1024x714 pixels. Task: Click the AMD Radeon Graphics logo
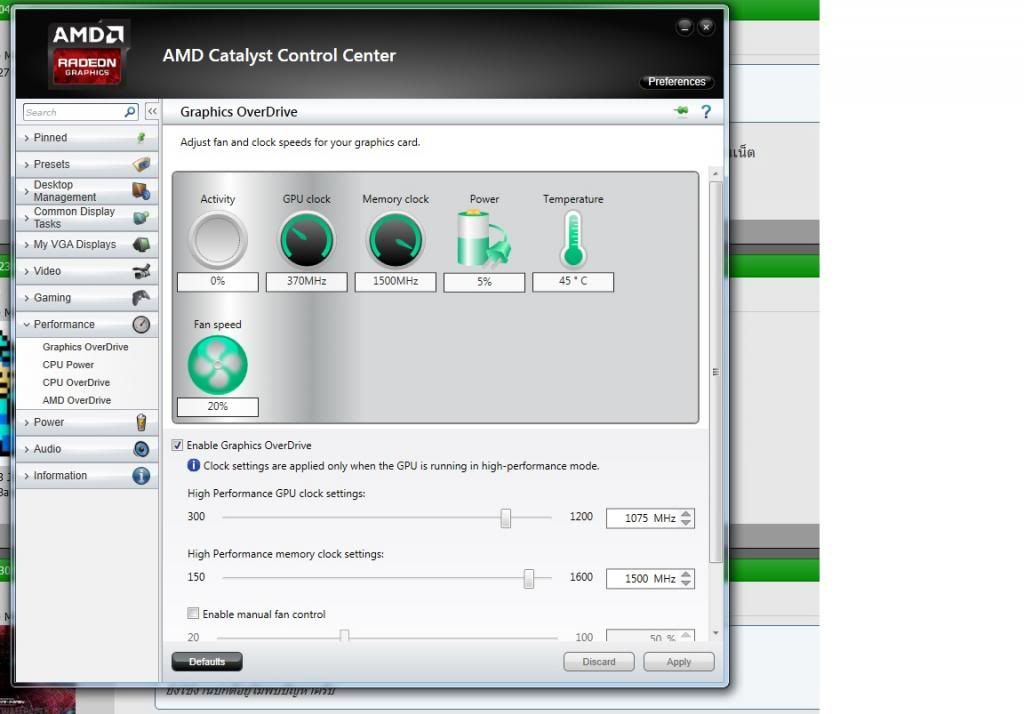87,55
